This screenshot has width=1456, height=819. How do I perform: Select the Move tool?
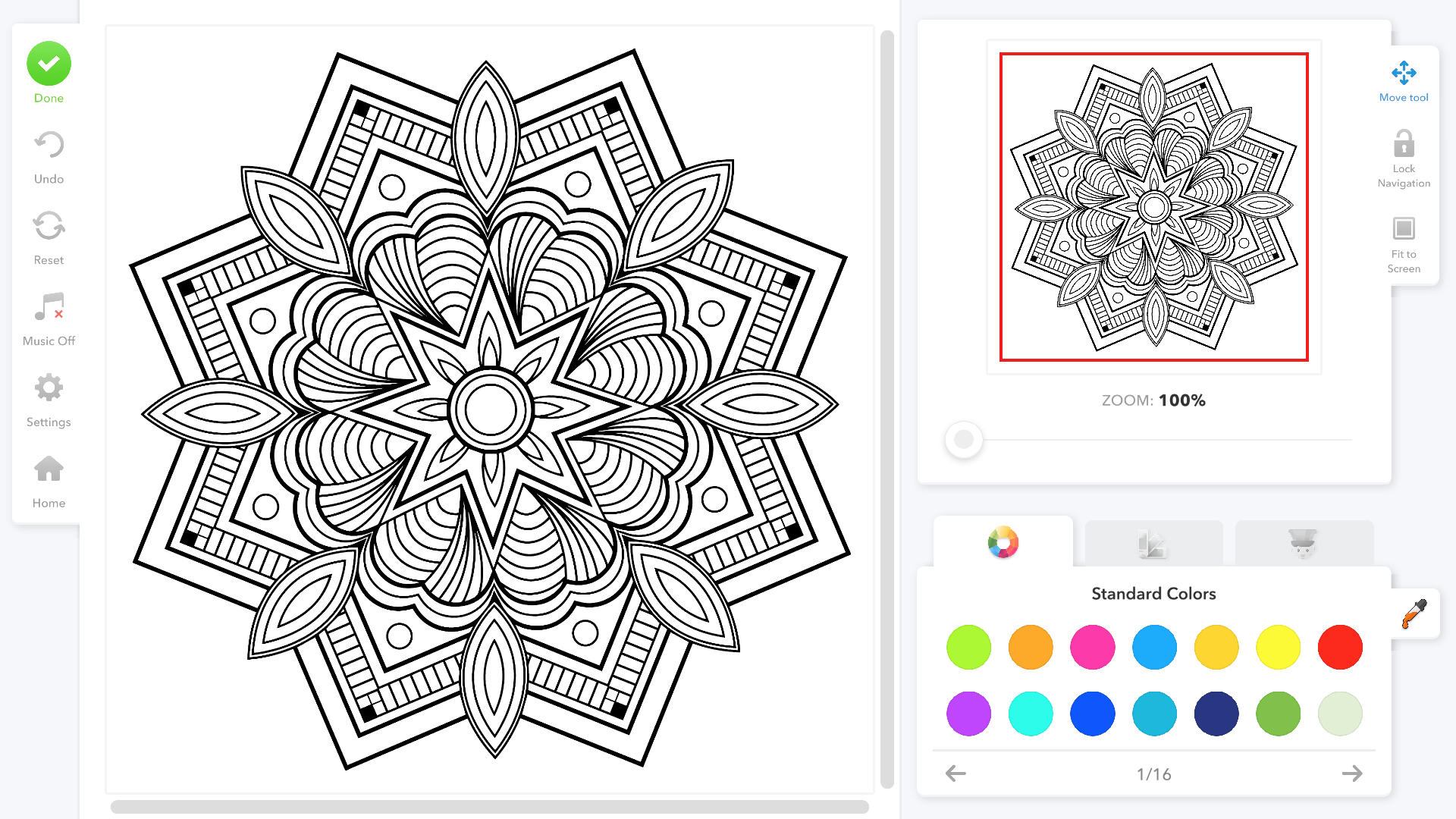pos(1404,74)
